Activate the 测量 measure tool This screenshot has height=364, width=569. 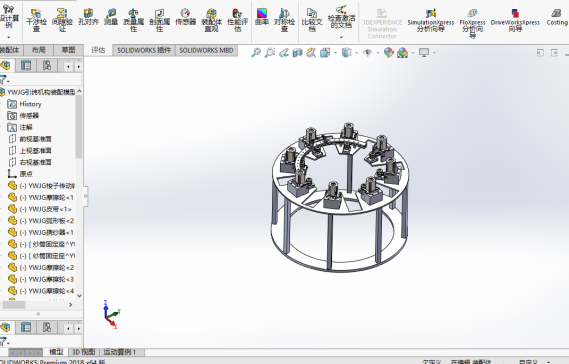point(111,17)
